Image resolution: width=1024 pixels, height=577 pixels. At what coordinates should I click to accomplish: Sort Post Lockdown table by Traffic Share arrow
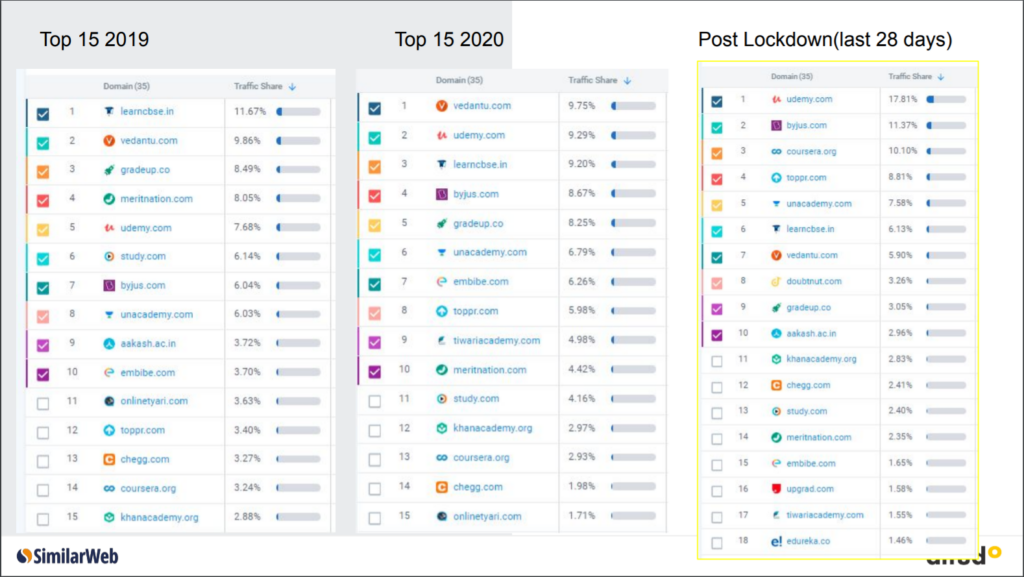click(941, 77)
